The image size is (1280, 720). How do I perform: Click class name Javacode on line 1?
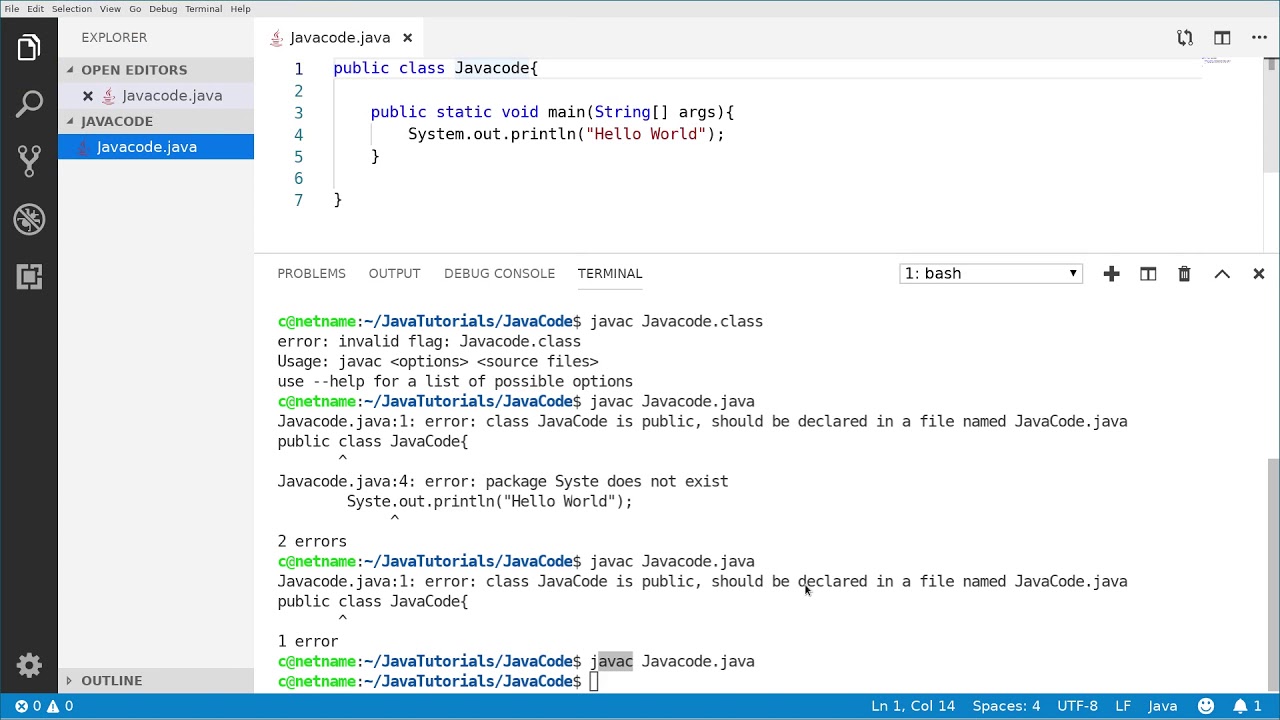(492, 68)
